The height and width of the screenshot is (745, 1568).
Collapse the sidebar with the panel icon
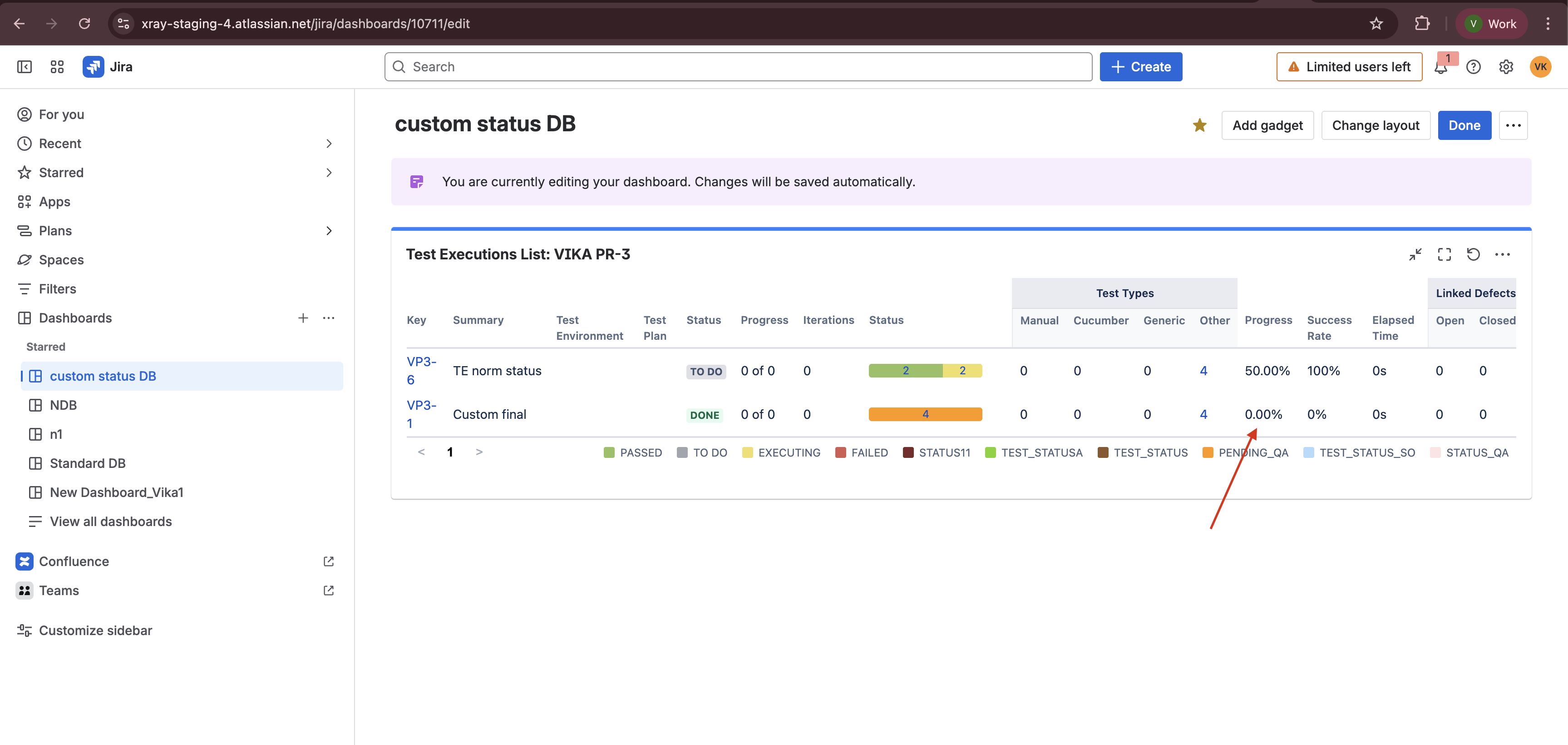[x=25, y=67]
